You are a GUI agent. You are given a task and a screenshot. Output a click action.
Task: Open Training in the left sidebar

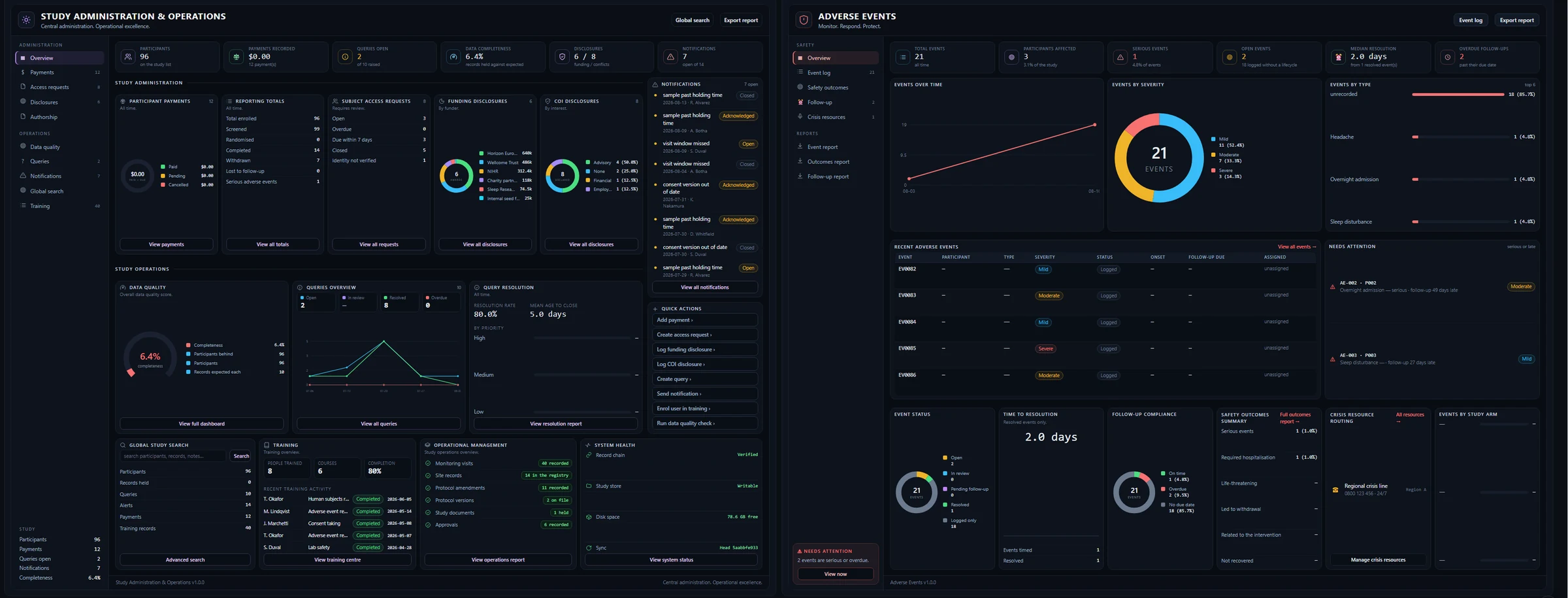(x=59, y=206)
